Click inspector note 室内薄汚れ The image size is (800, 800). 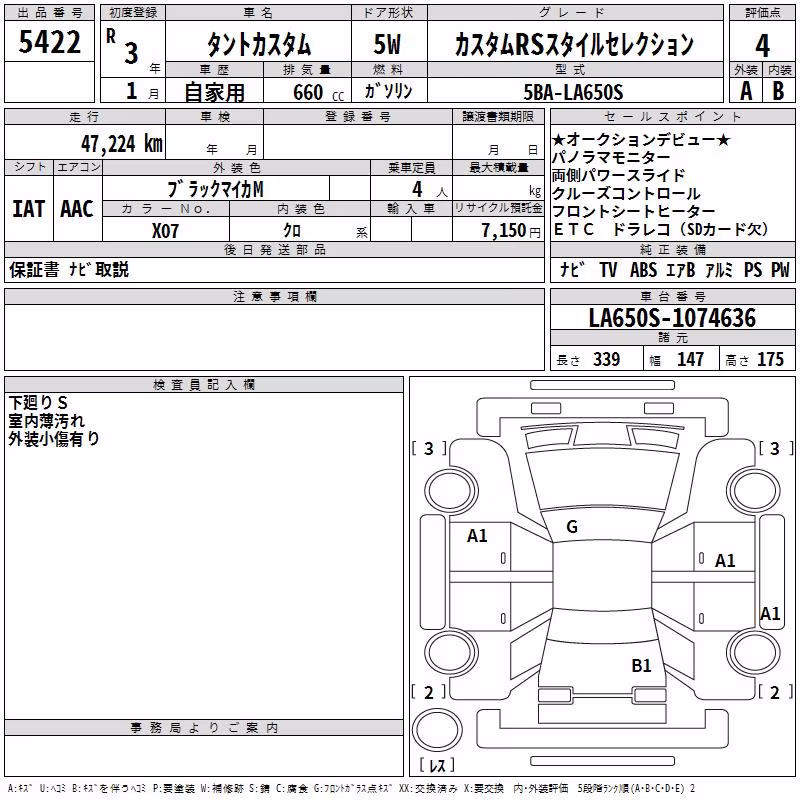pyautogui.click(x=46, y=420)
